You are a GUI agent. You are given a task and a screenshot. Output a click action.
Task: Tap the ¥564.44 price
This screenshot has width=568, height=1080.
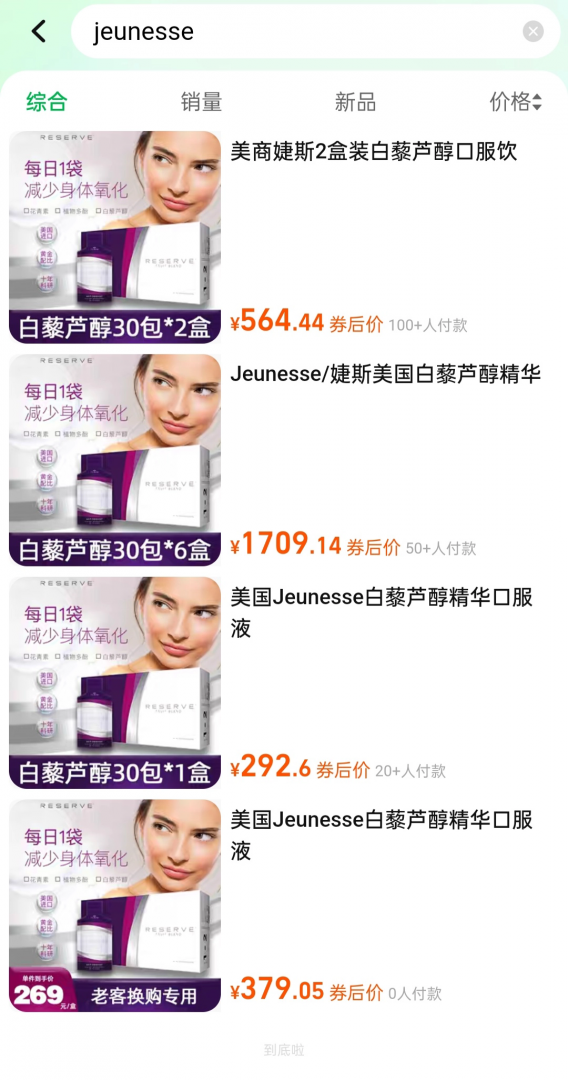click(x=277, y=320)
